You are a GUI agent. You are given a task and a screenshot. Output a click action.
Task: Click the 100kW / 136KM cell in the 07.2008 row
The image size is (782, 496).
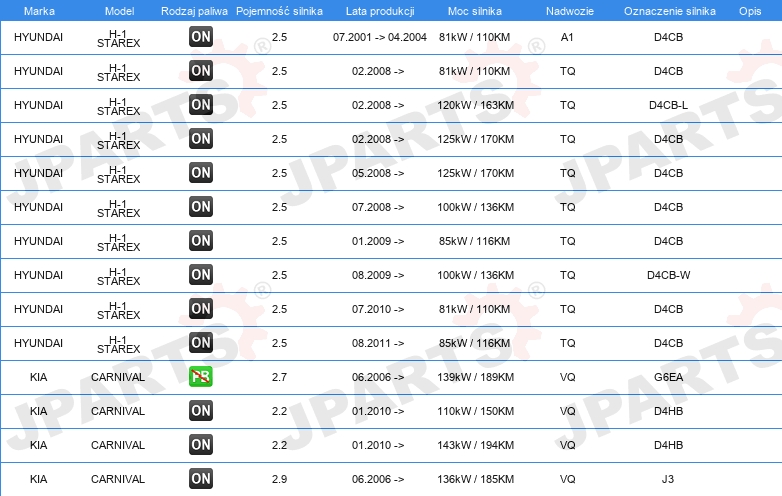(475, 207)
